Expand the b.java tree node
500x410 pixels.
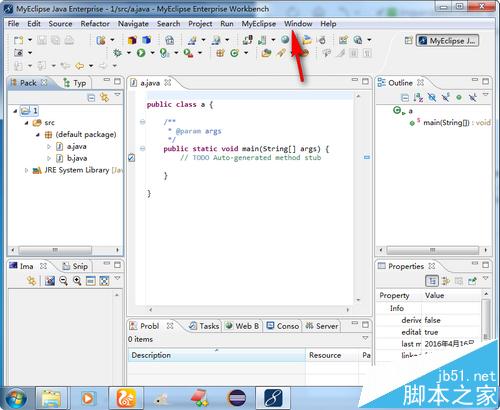click(49, 158)
